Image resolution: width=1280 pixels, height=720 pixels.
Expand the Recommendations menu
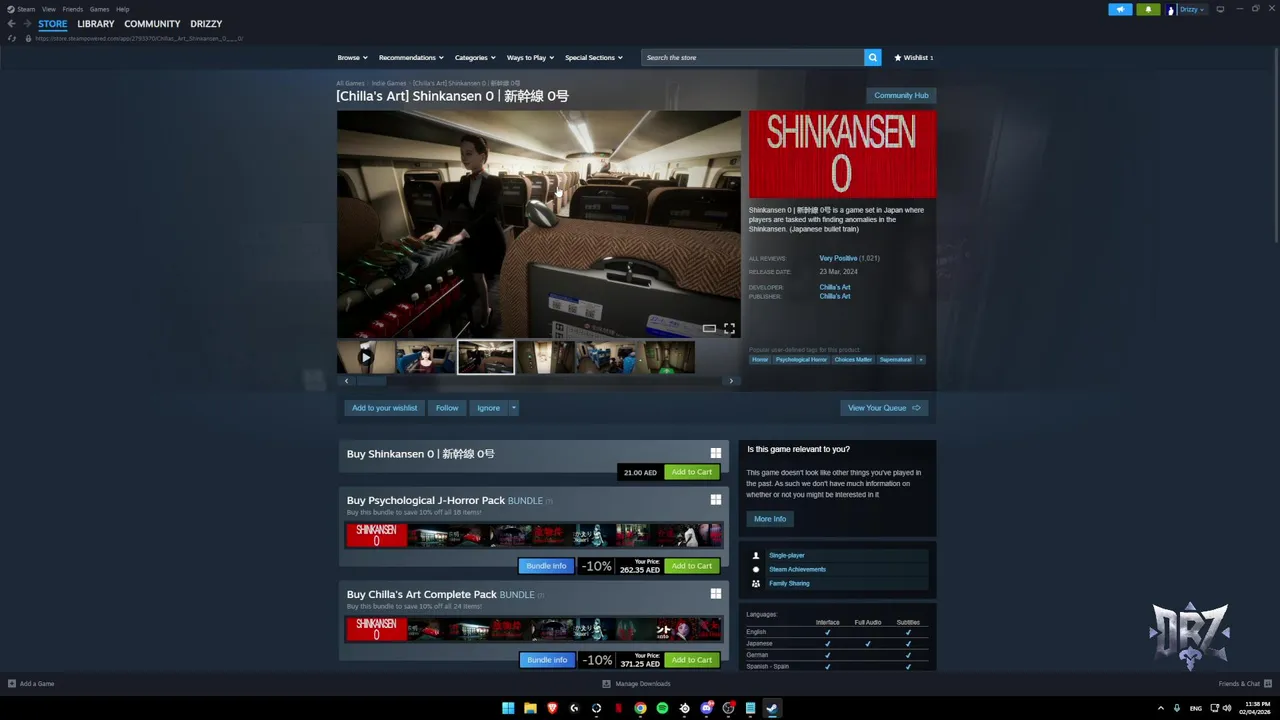point(410,58)
